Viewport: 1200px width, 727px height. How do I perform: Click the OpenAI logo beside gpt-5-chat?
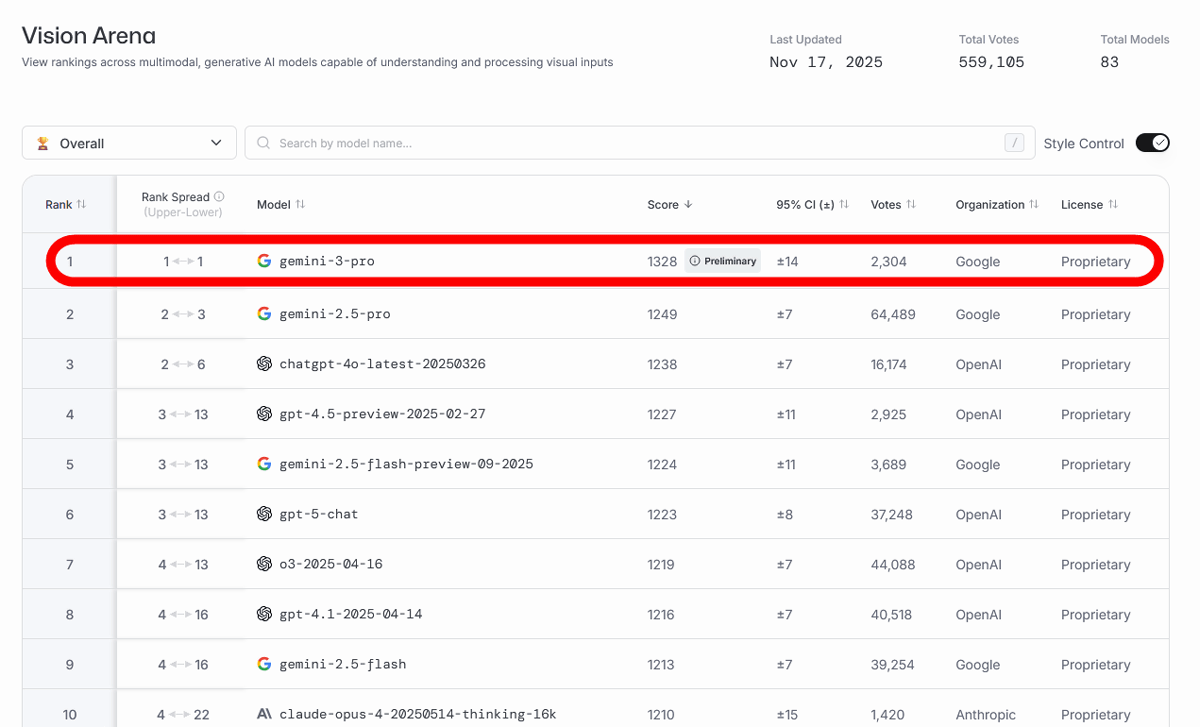click(x=264, y=514)
